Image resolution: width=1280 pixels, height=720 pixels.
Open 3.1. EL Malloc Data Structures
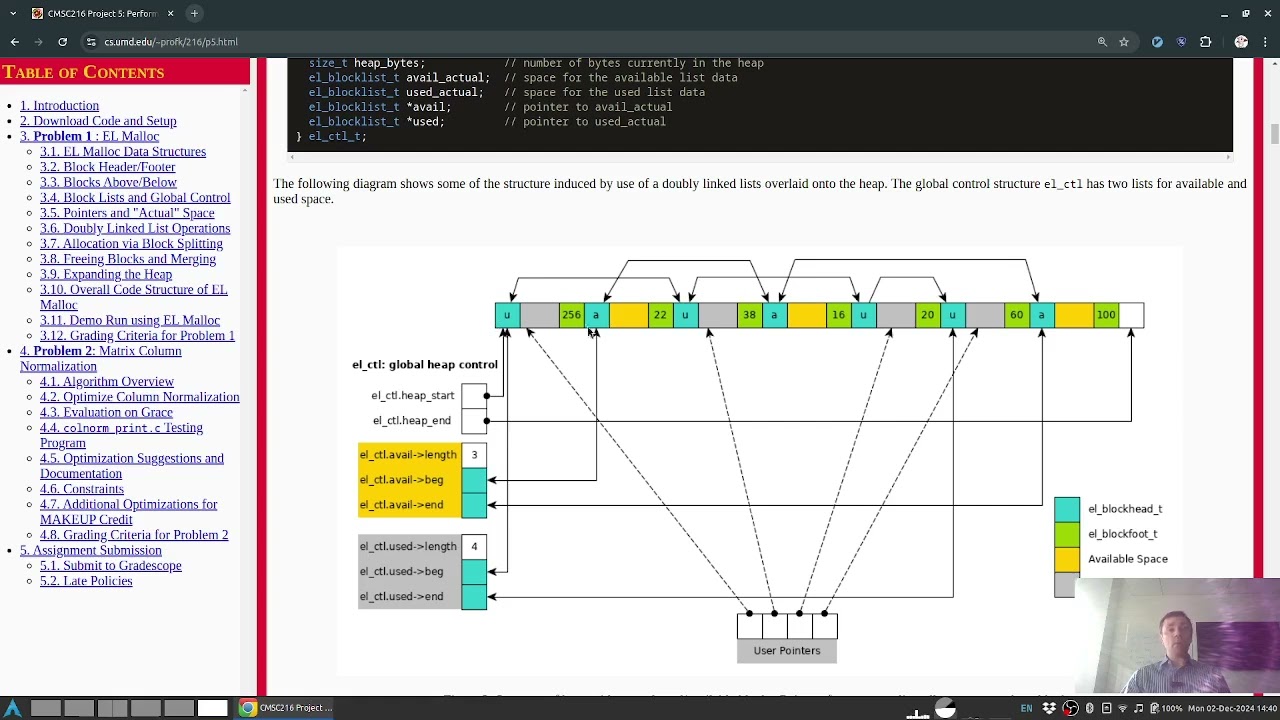tap(123, 152)
